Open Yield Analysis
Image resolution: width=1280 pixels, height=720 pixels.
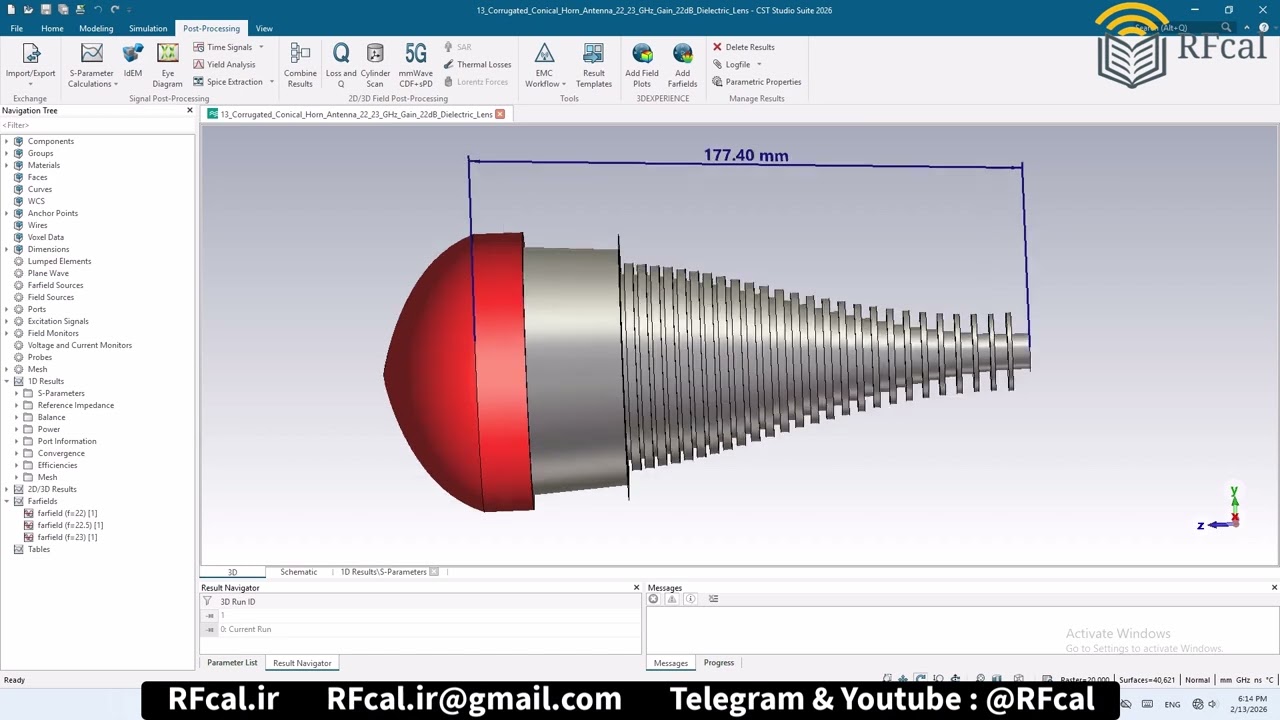click(x=224, y=64)
